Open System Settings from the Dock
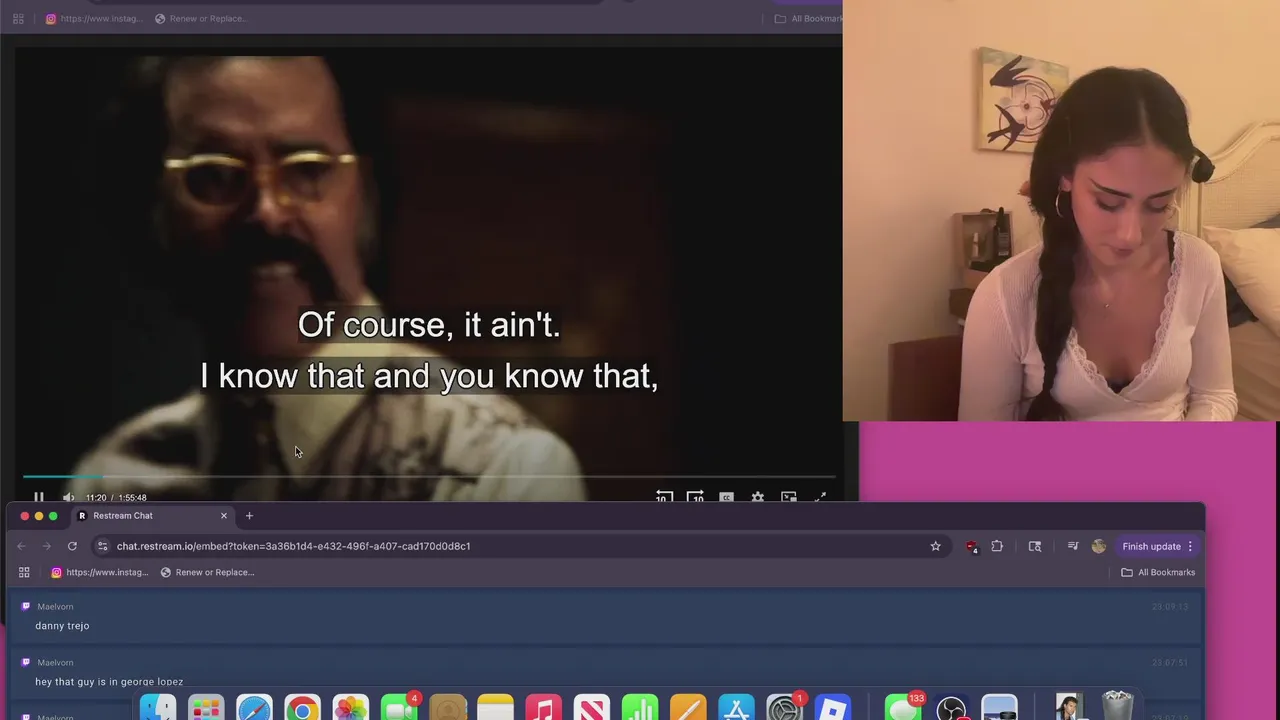 [x=784, y=708]
